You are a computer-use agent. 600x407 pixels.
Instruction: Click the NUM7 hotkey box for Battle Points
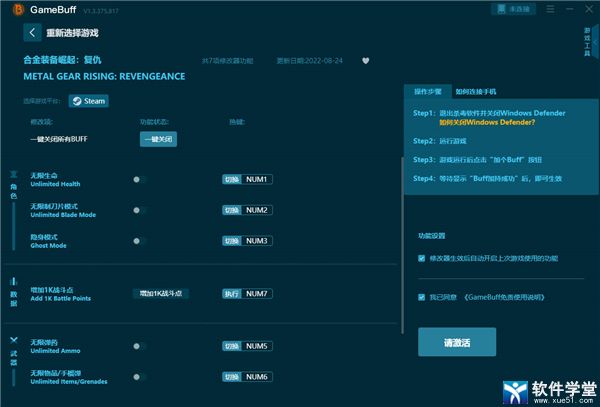tap(247, 294)
